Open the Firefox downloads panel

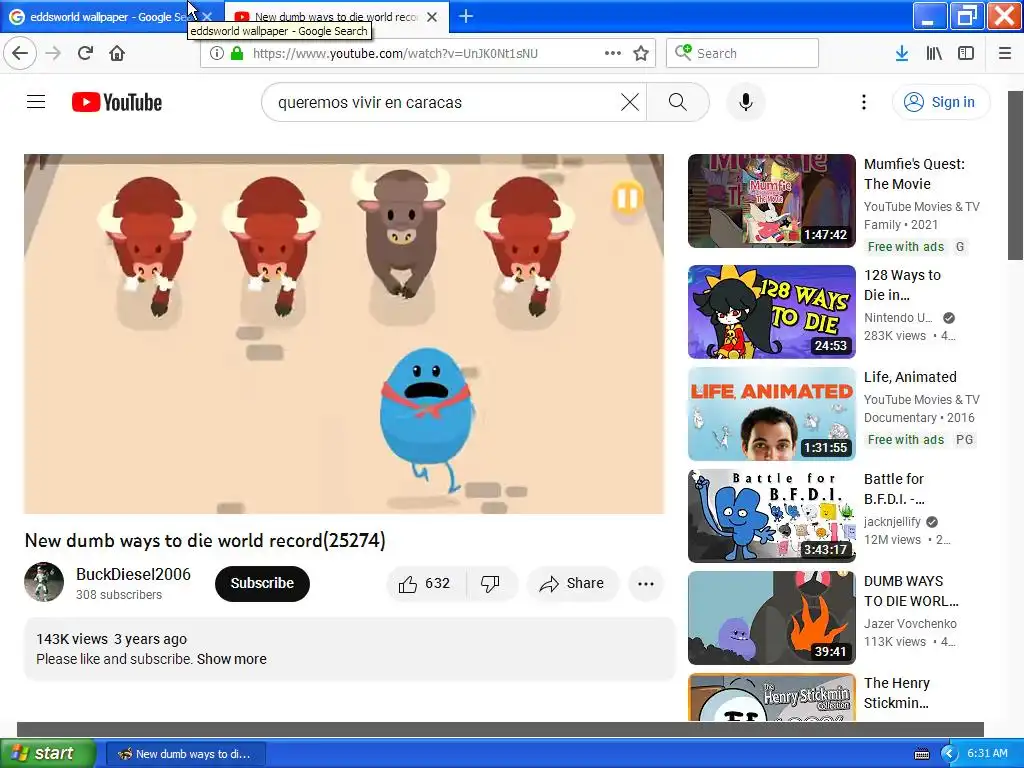pos(902,53)
